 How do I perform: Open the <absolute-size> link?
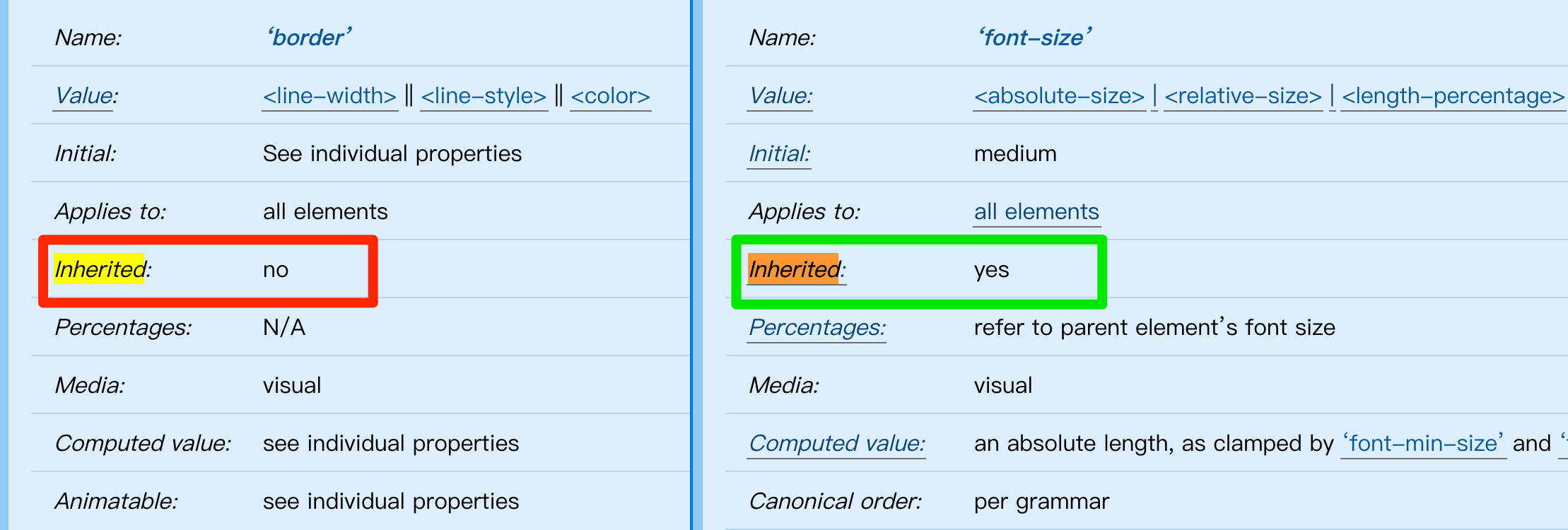click(1059, 95)
